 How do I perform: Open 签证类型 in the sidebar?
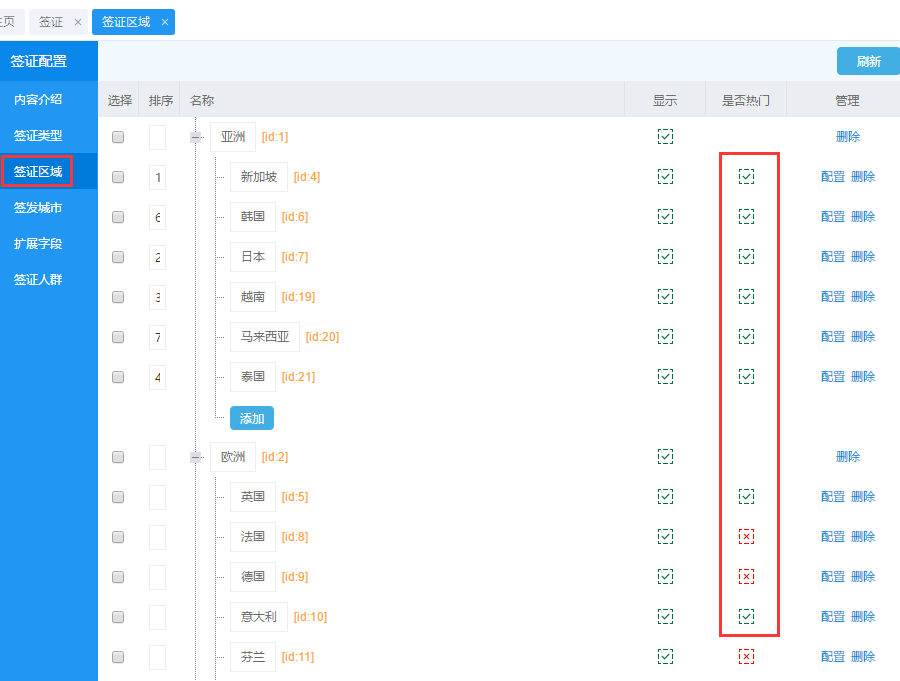tap(38, 136)
